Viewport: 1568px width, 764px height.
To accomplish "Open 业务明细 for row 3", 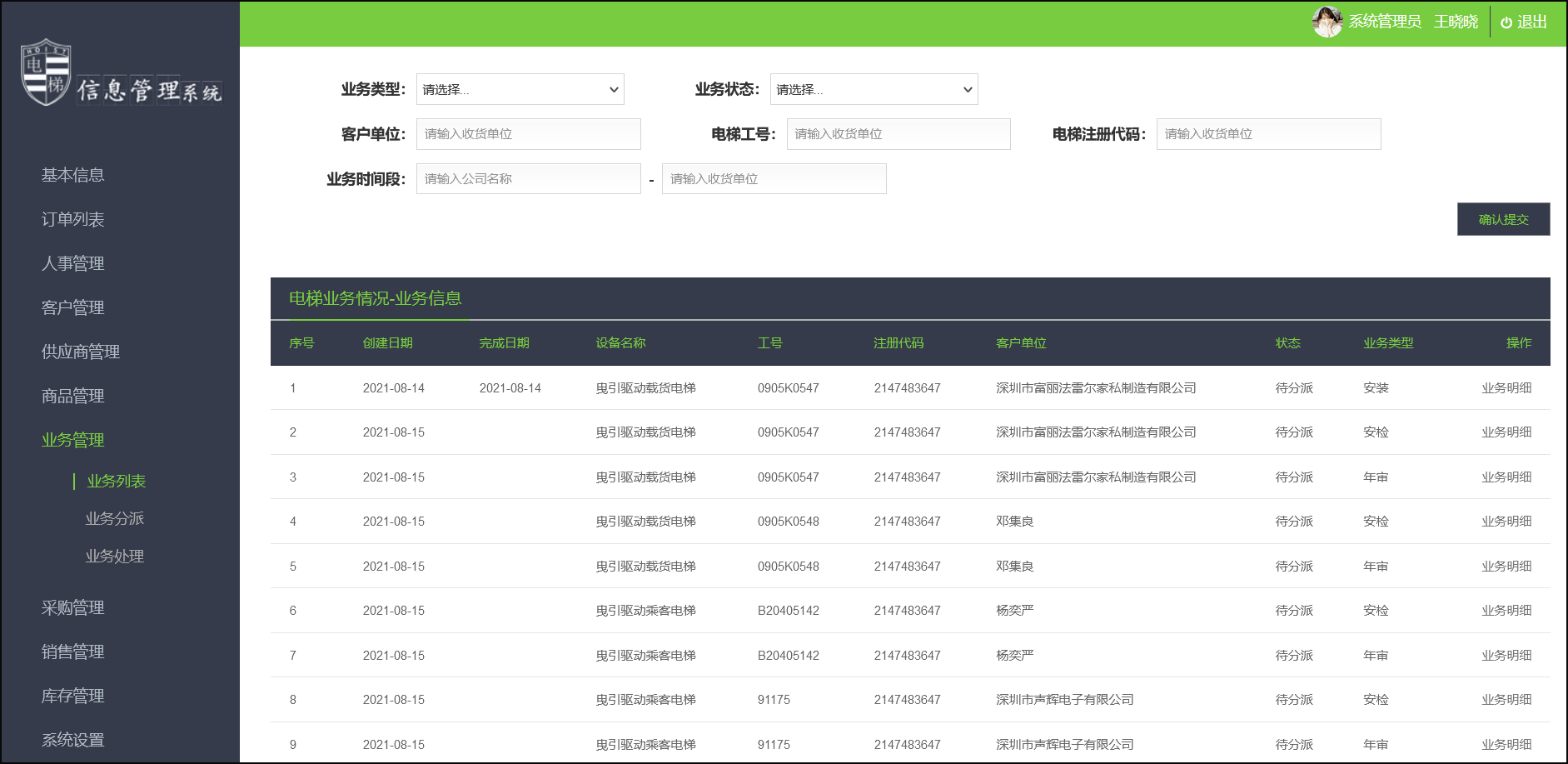I will point(1506,477).
